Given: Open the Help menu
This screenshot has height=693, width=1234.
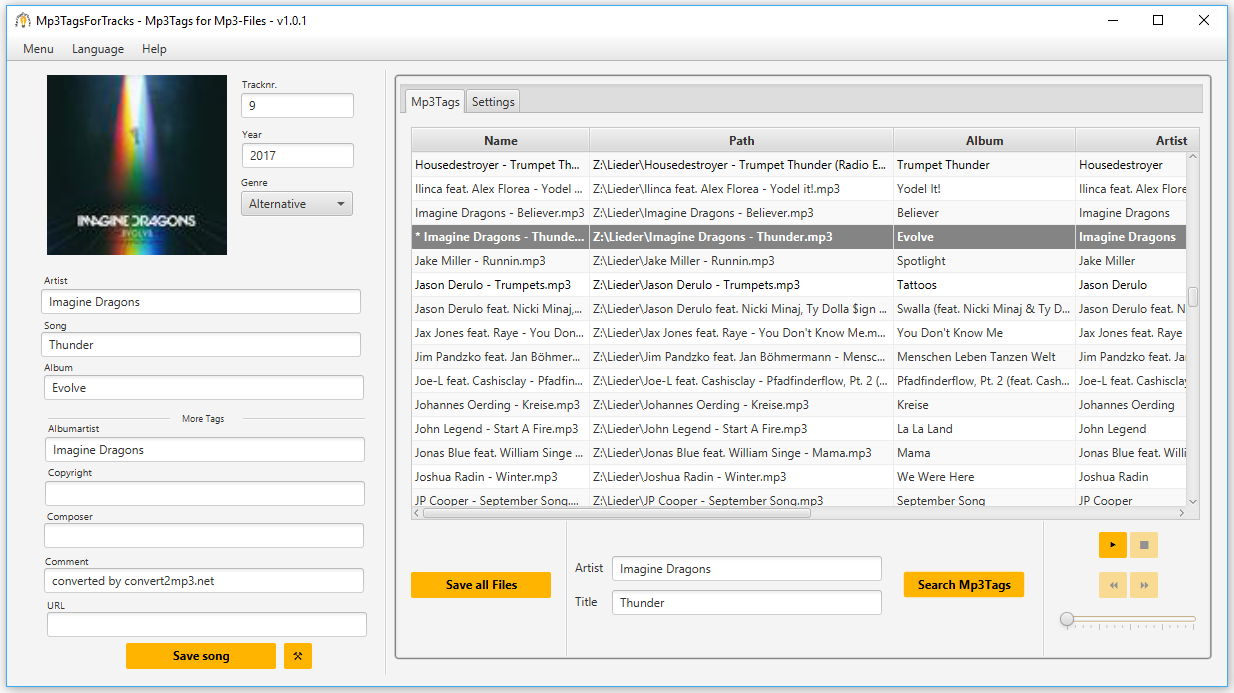Looking at the screenshot, I should pyautogui.click(x=154, y=49).
